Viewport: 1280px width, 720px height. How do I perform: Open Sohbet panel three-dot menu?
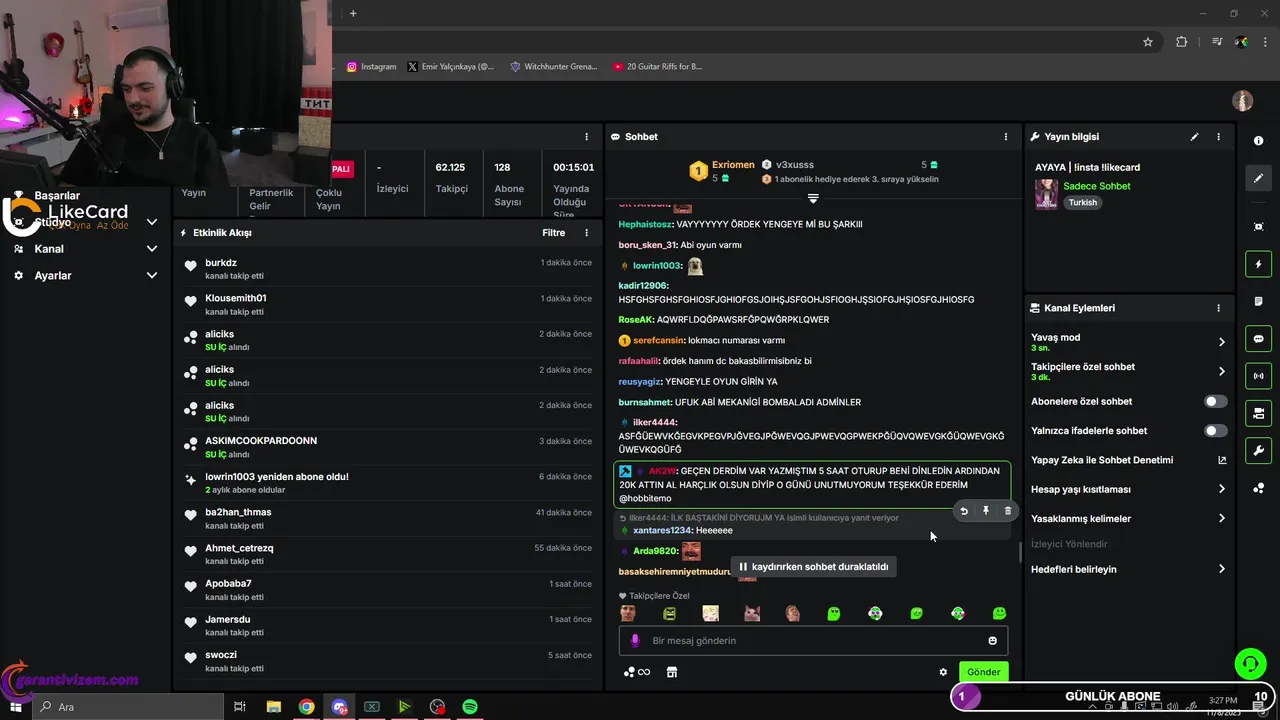[1006, 137]
